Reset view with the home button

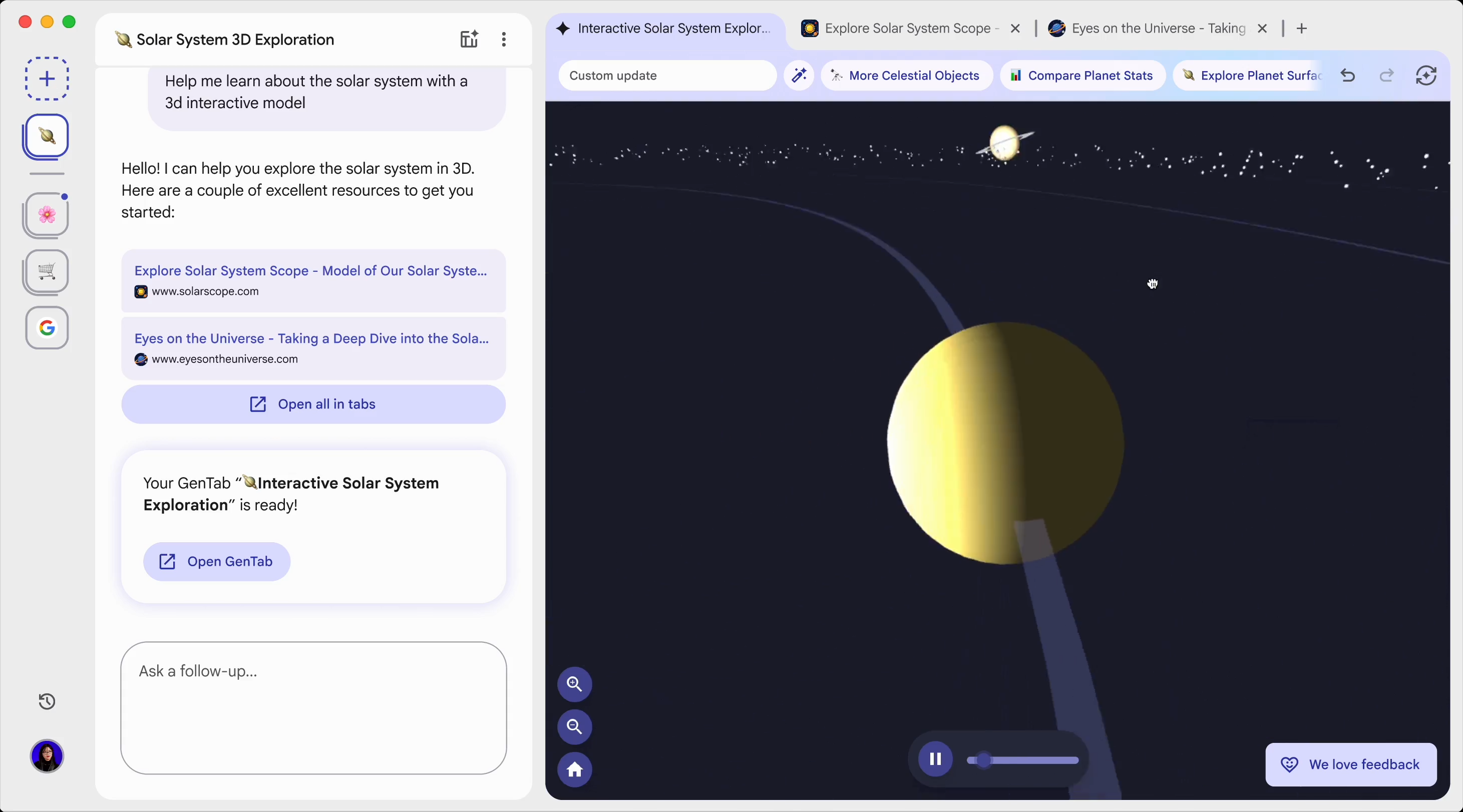tap(574, 770)
